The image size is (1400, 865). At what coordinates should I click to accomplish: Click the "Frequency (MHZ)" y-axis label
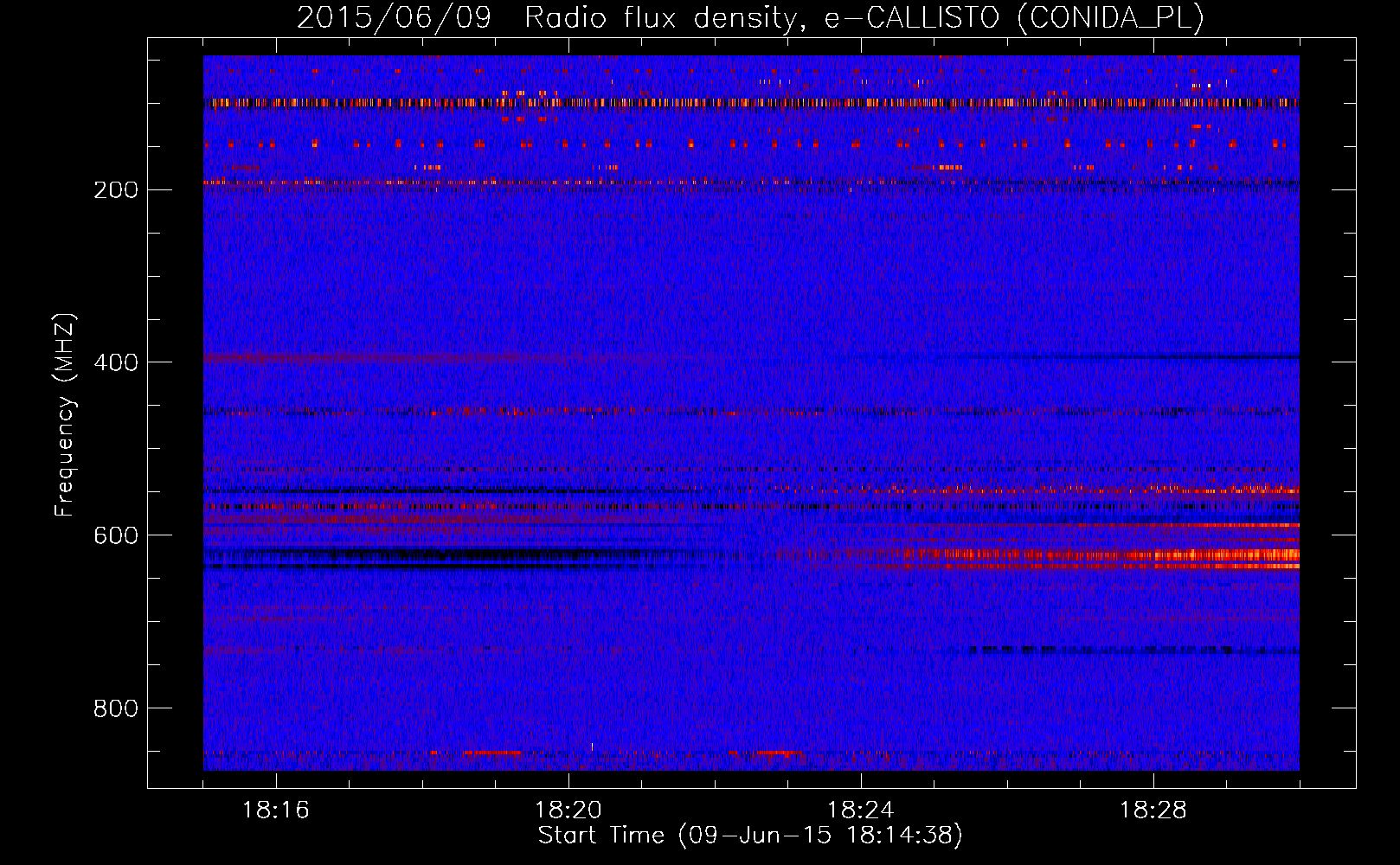[x=65, y=415]
